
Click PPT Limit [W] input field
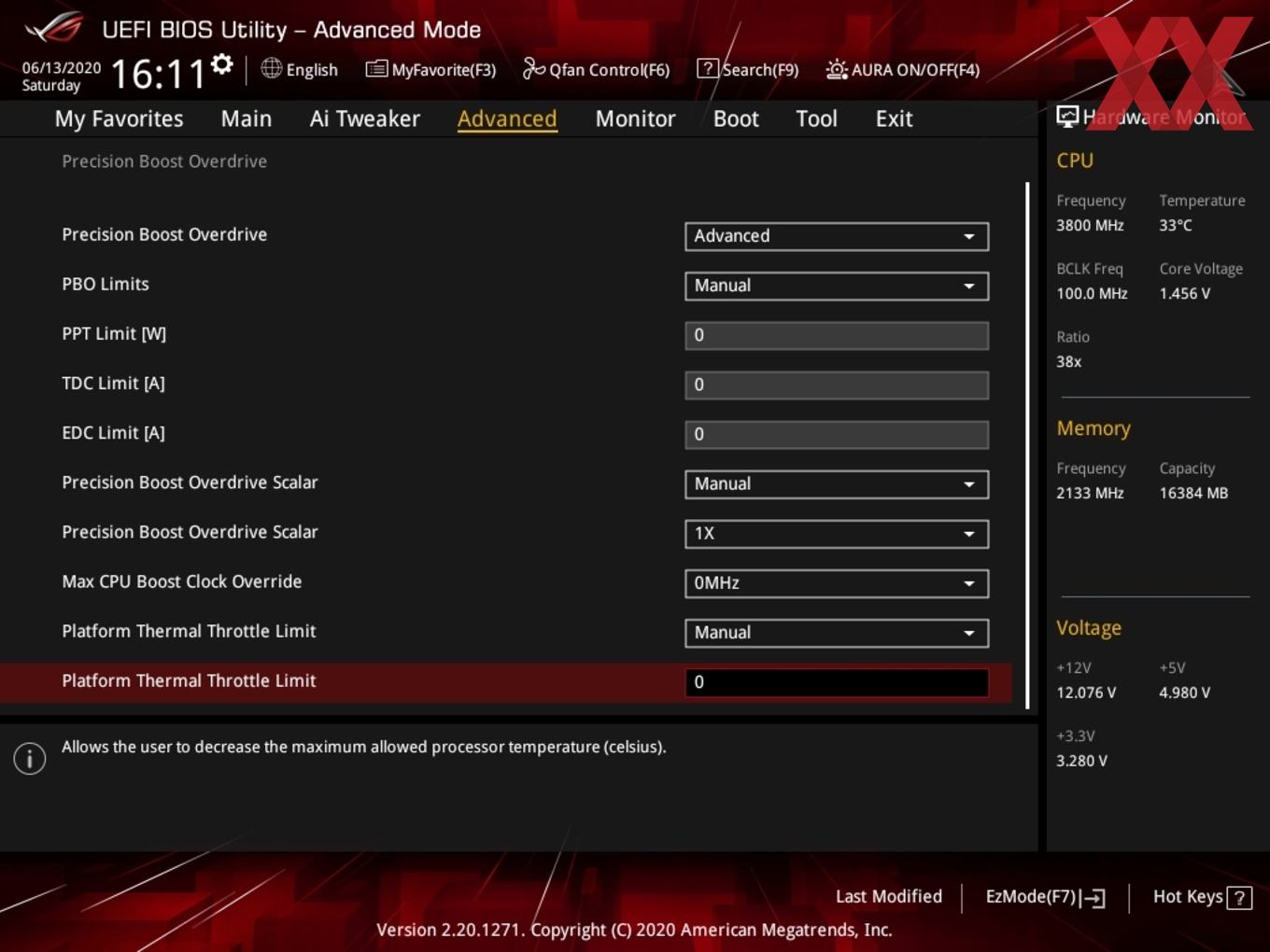837,335
